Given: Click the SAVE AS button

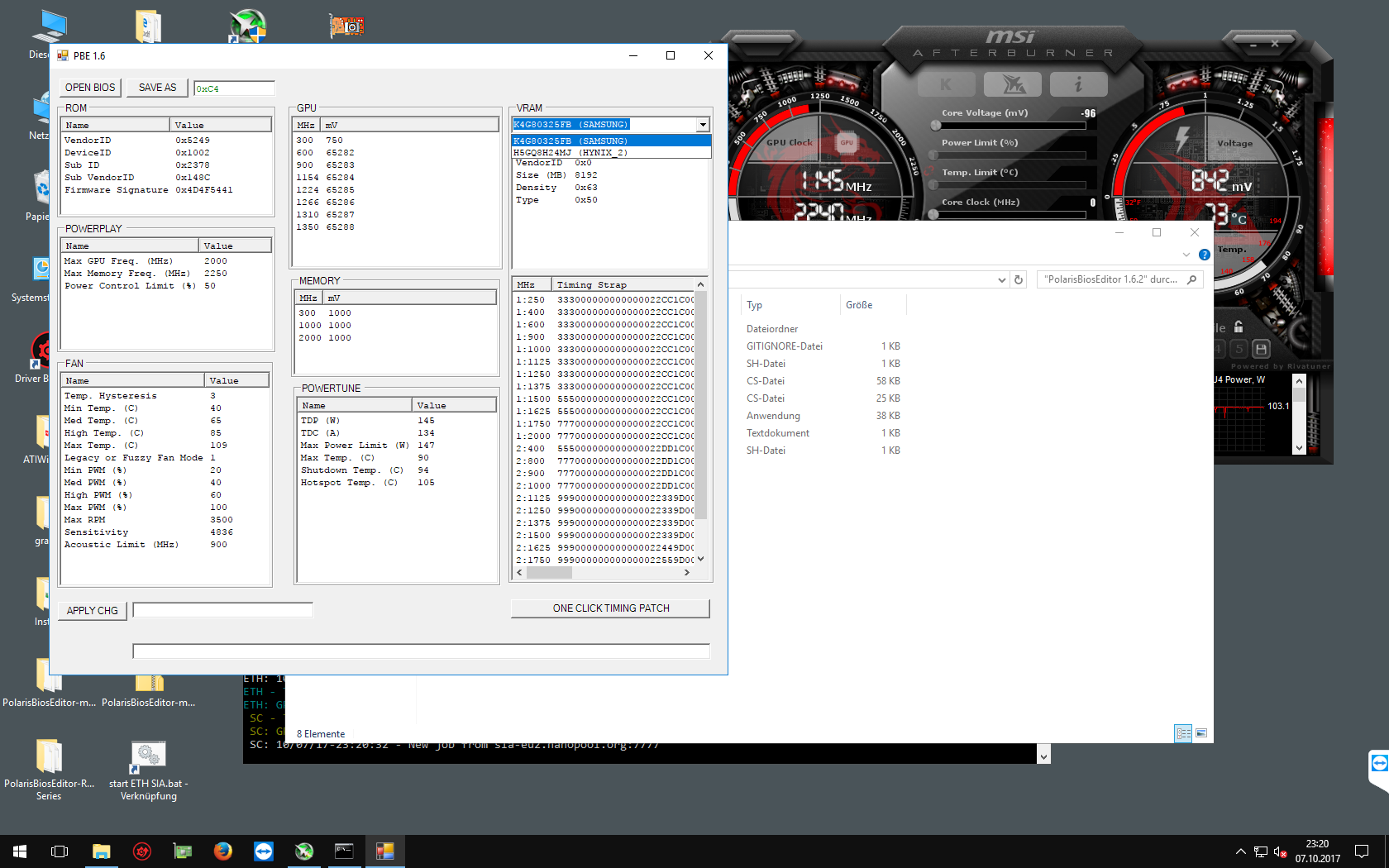Looking at the screenshot, I should pos(157,88).
